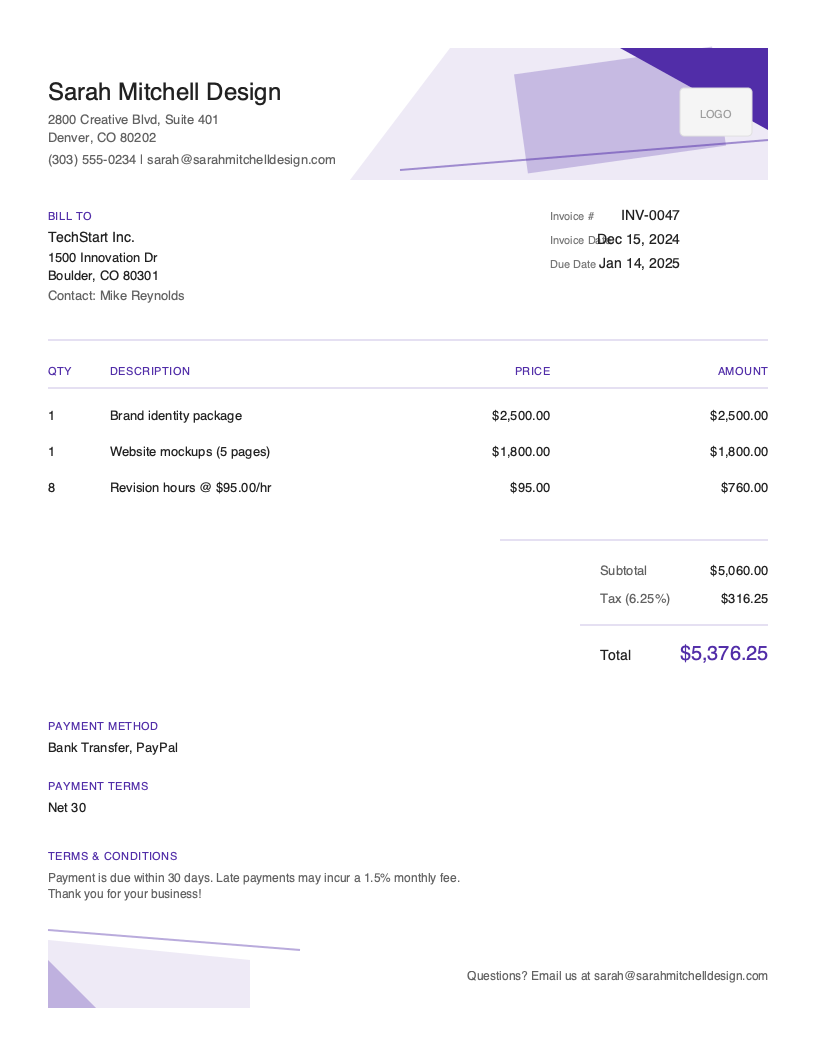Click the Sarah Mitchell Design heading

(164, 91)
